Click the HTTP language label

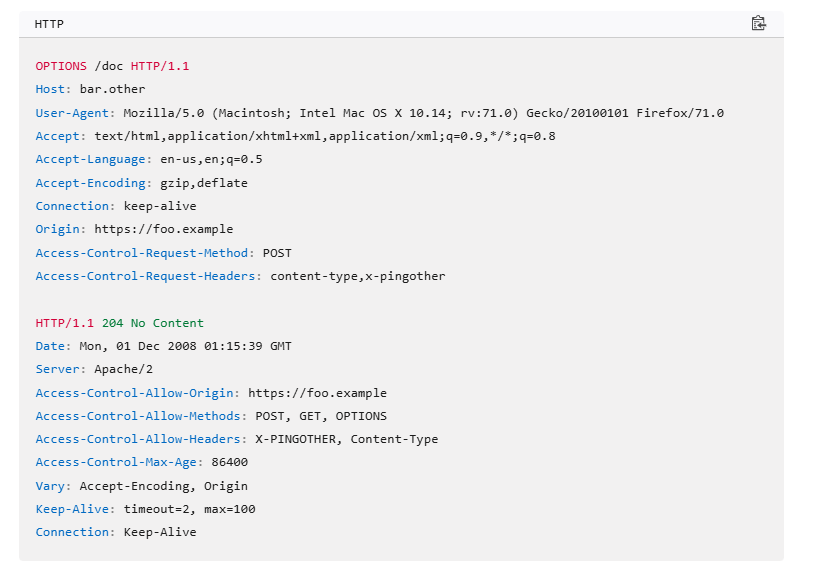49,24
